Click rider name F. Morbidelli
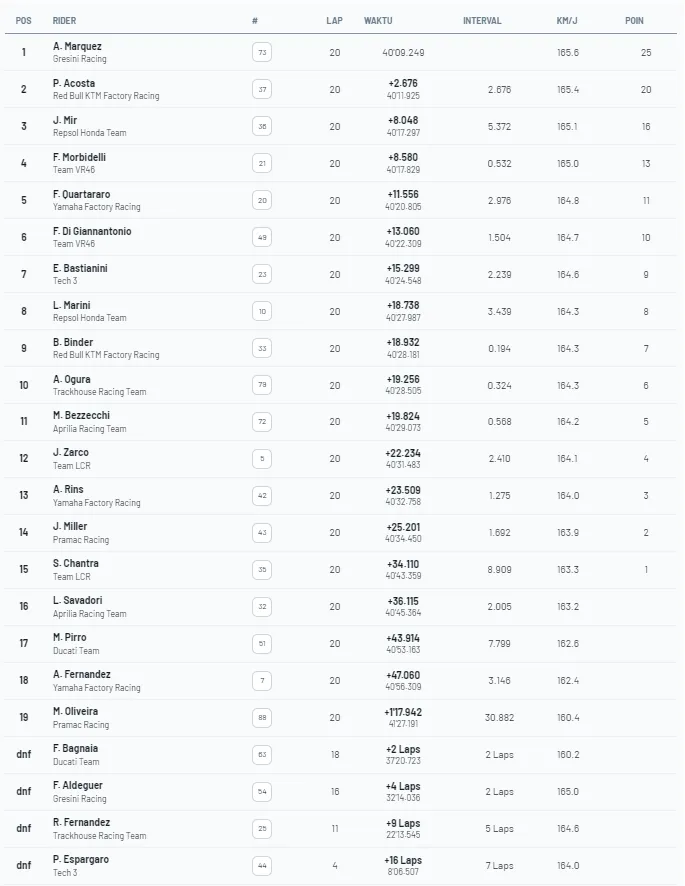 coord(79,157)
